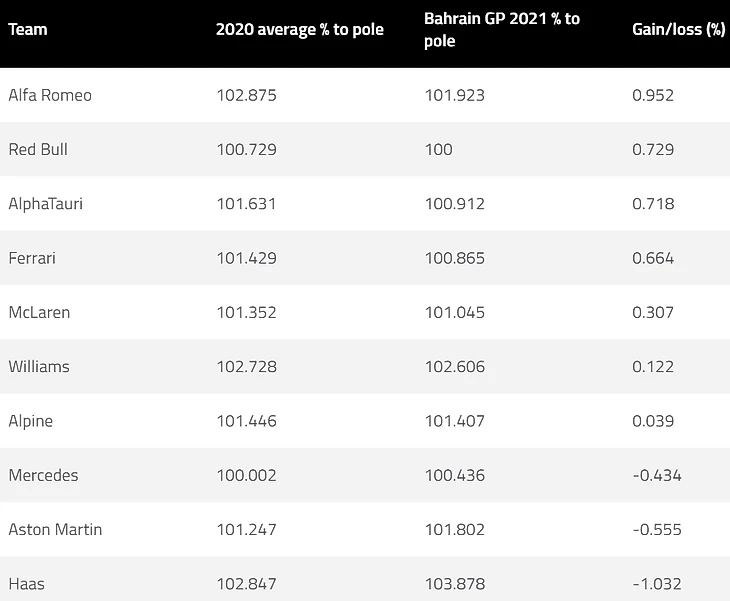Viewport: 730px width, 601px height.
Task: Click the Ferrari row label
Action: click(32, 258)
